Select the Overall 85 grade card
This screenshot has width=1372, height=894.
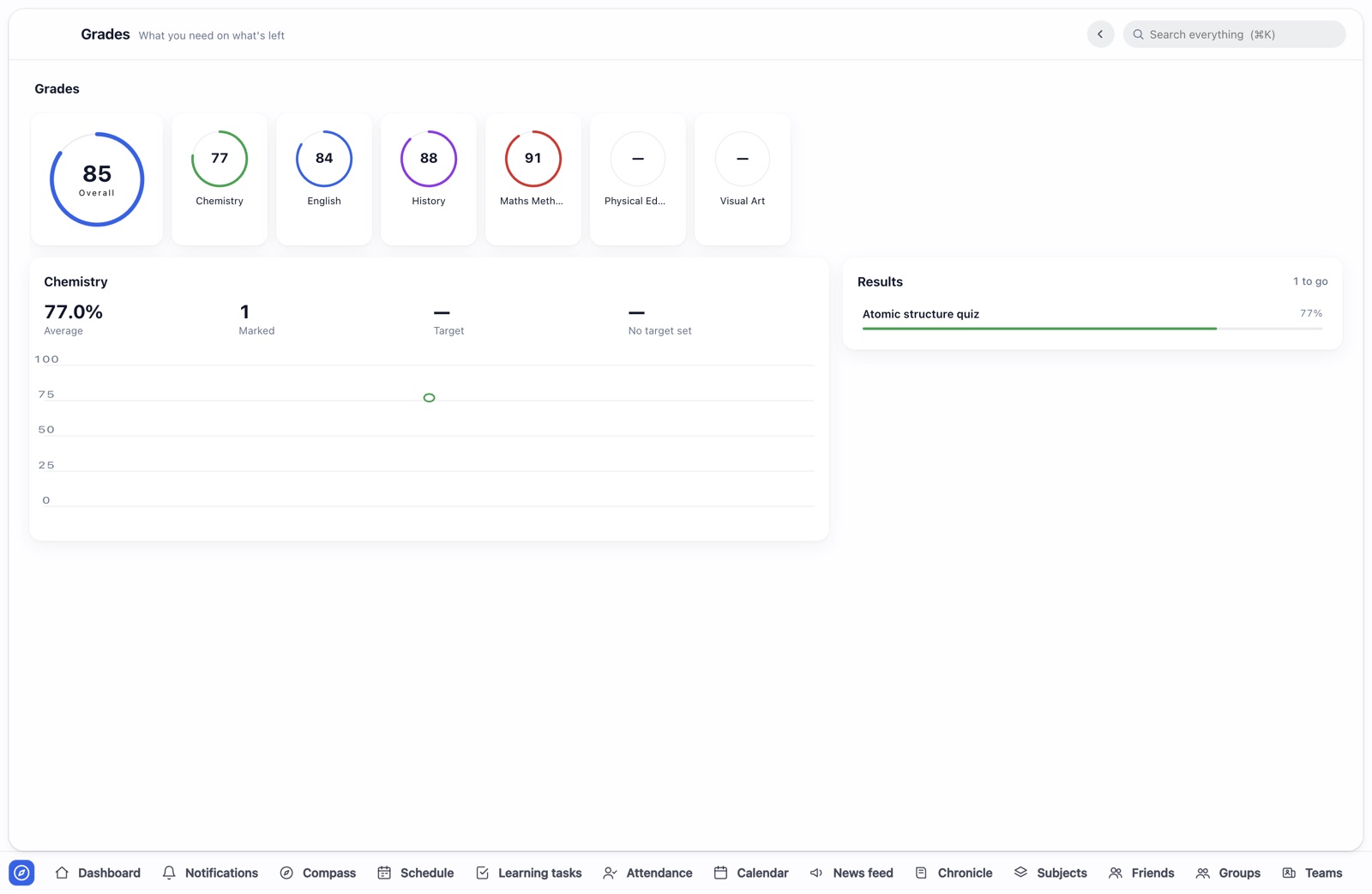(x=97, y=179)
